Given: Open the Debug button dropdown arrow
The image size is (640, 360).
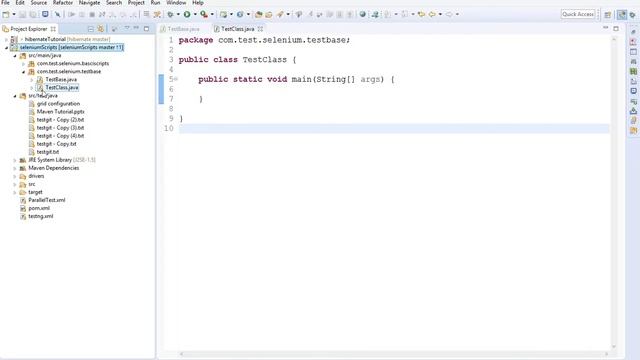Looking at the screenshot, I should click(x=178, y=14).
